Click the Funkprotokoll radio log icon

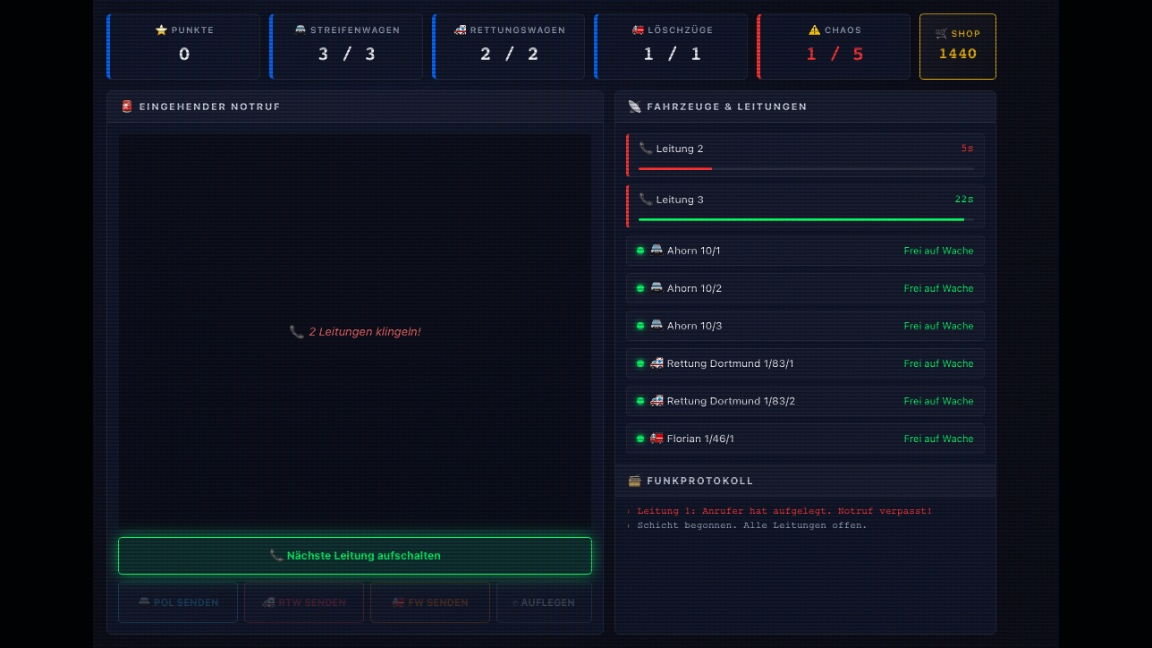pos(635,480)
